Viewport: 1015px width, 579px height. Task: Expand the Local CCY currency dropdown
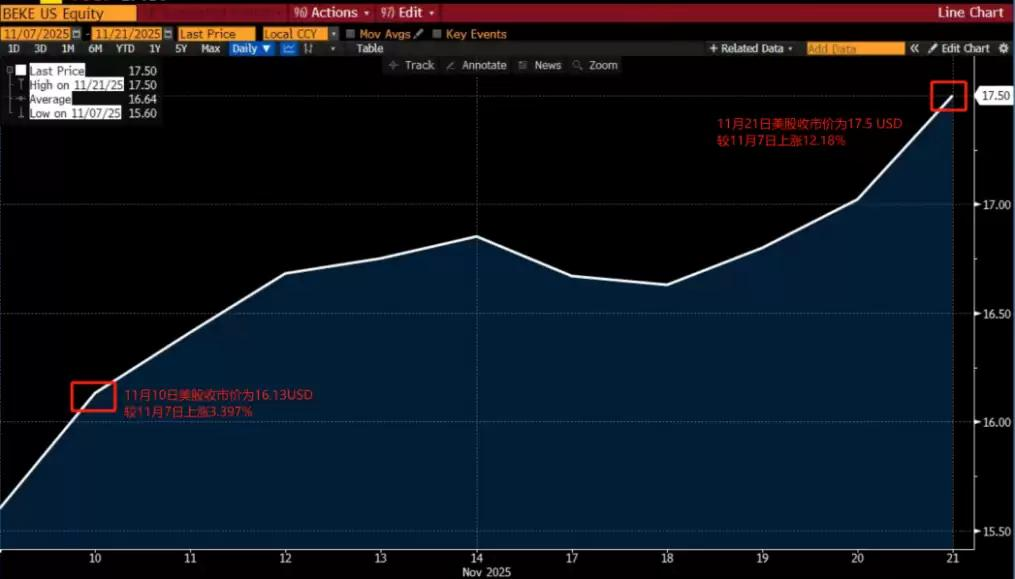333,34
